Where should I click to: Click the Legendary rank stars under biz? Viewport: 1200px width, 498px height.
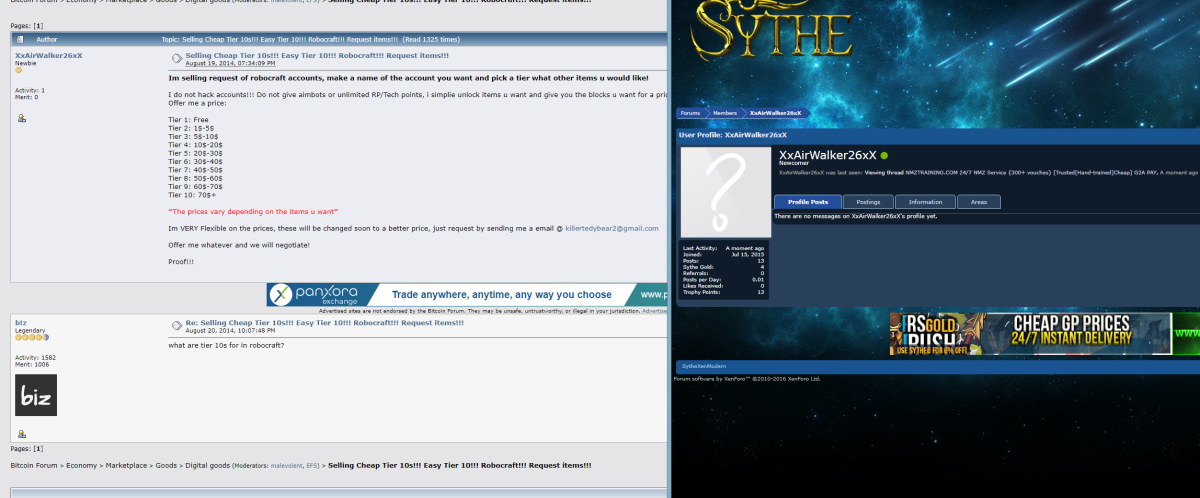pyautogui.click(x=33, y=337)
